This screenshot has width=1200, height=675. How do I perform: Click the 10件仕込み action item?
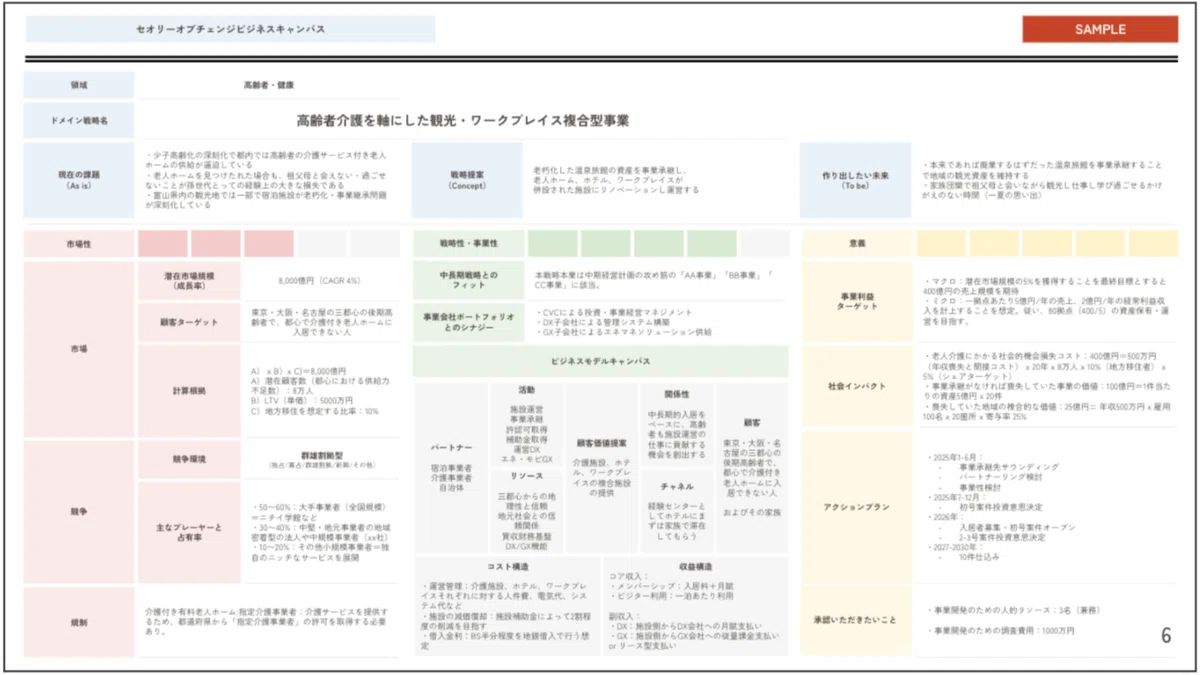[x=977, y=556]
